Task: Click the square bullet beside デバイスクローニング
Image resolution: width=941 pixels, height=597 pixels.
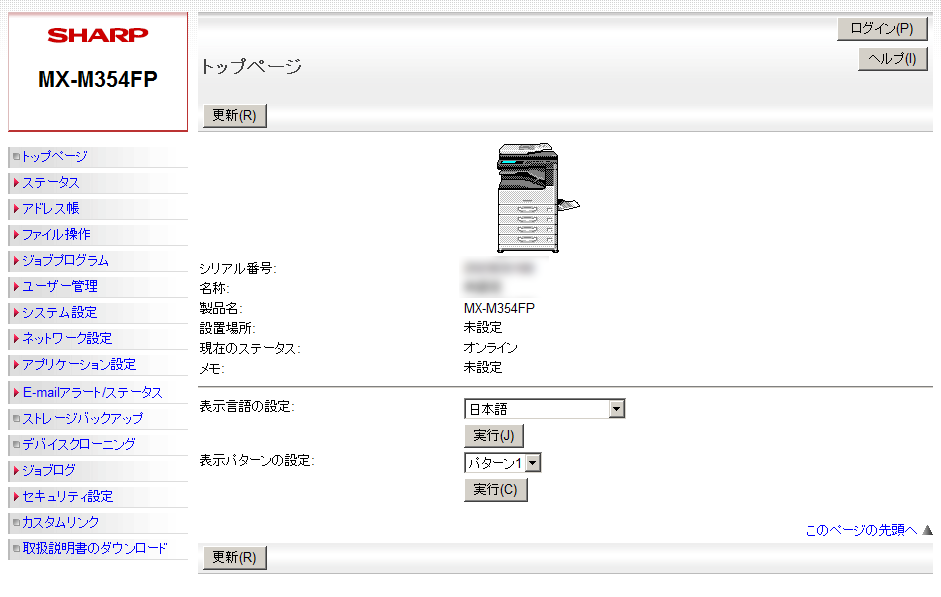Action: tap(17, 445)
